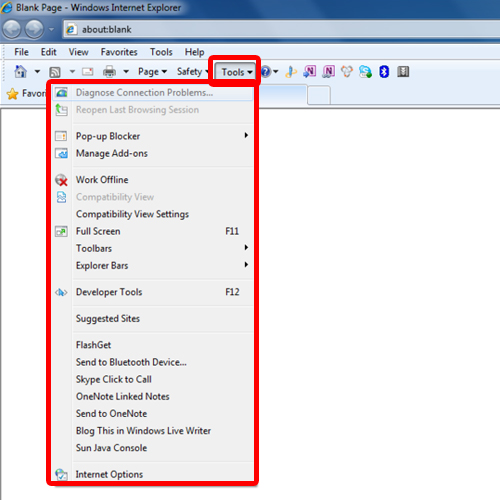The height and width of the screenshot is (500, 500).
Task: Click the Windows Live Writer toolbar icon
Action: pos(347,71)
